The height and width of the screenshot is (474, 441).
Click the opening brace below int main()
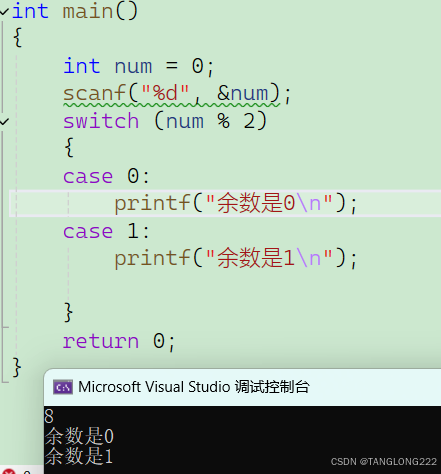(18, 37)
